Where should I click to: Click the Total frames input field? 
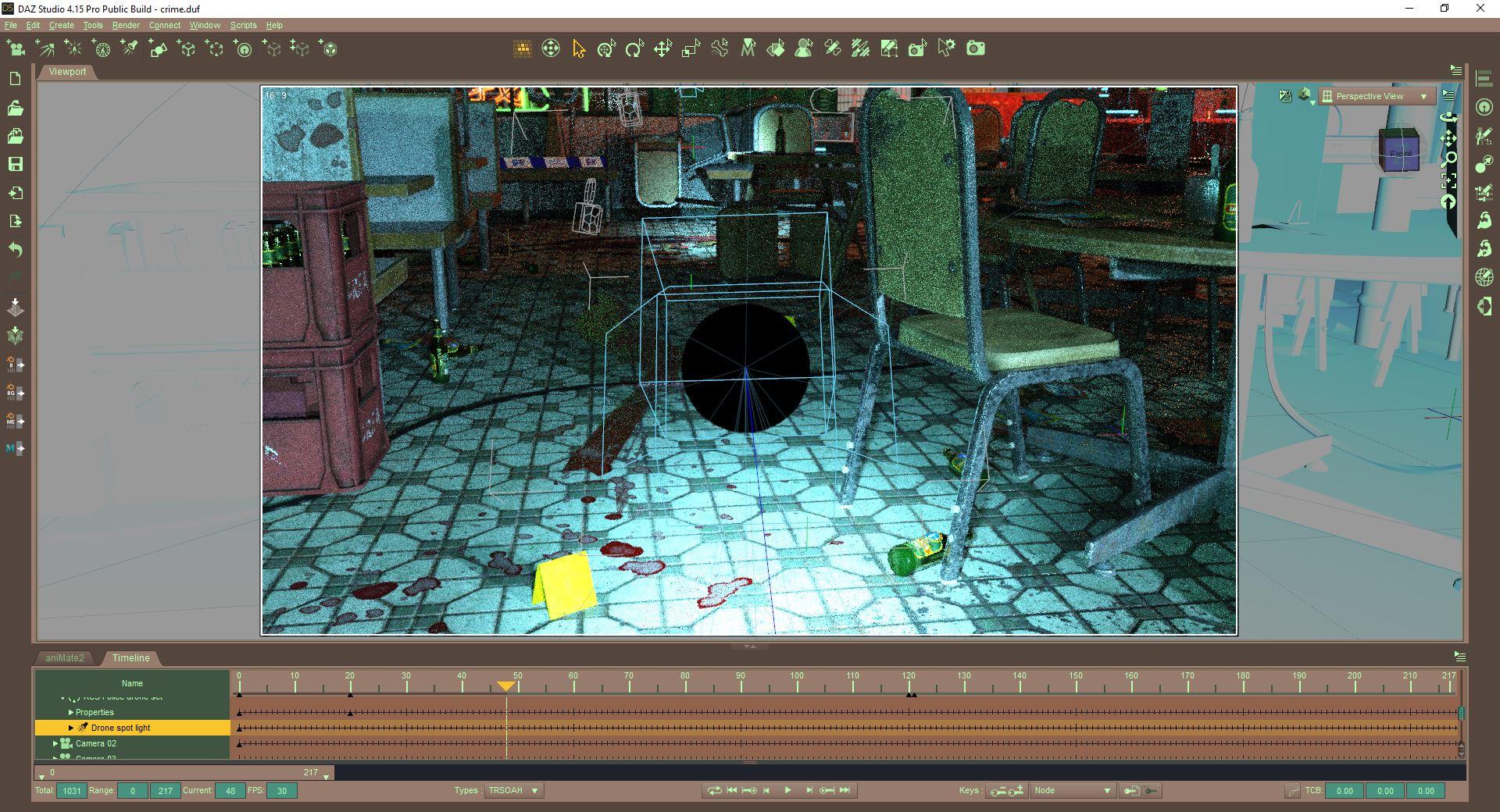(x=71, y=791)
